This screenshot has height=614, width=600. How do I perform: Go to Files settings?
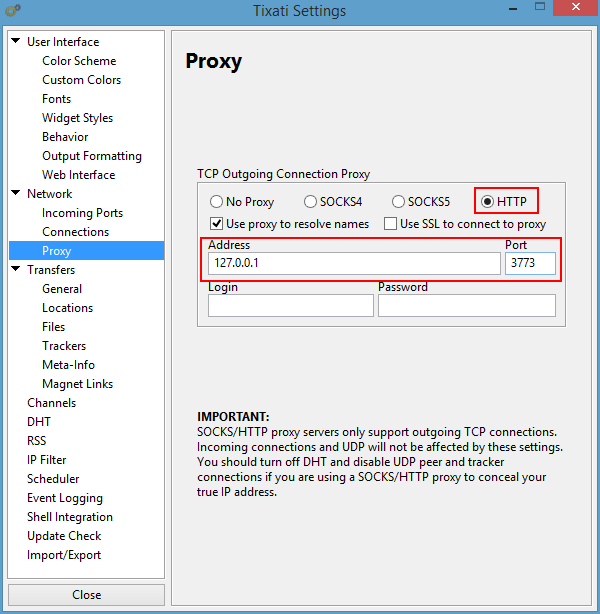(53, 327)
